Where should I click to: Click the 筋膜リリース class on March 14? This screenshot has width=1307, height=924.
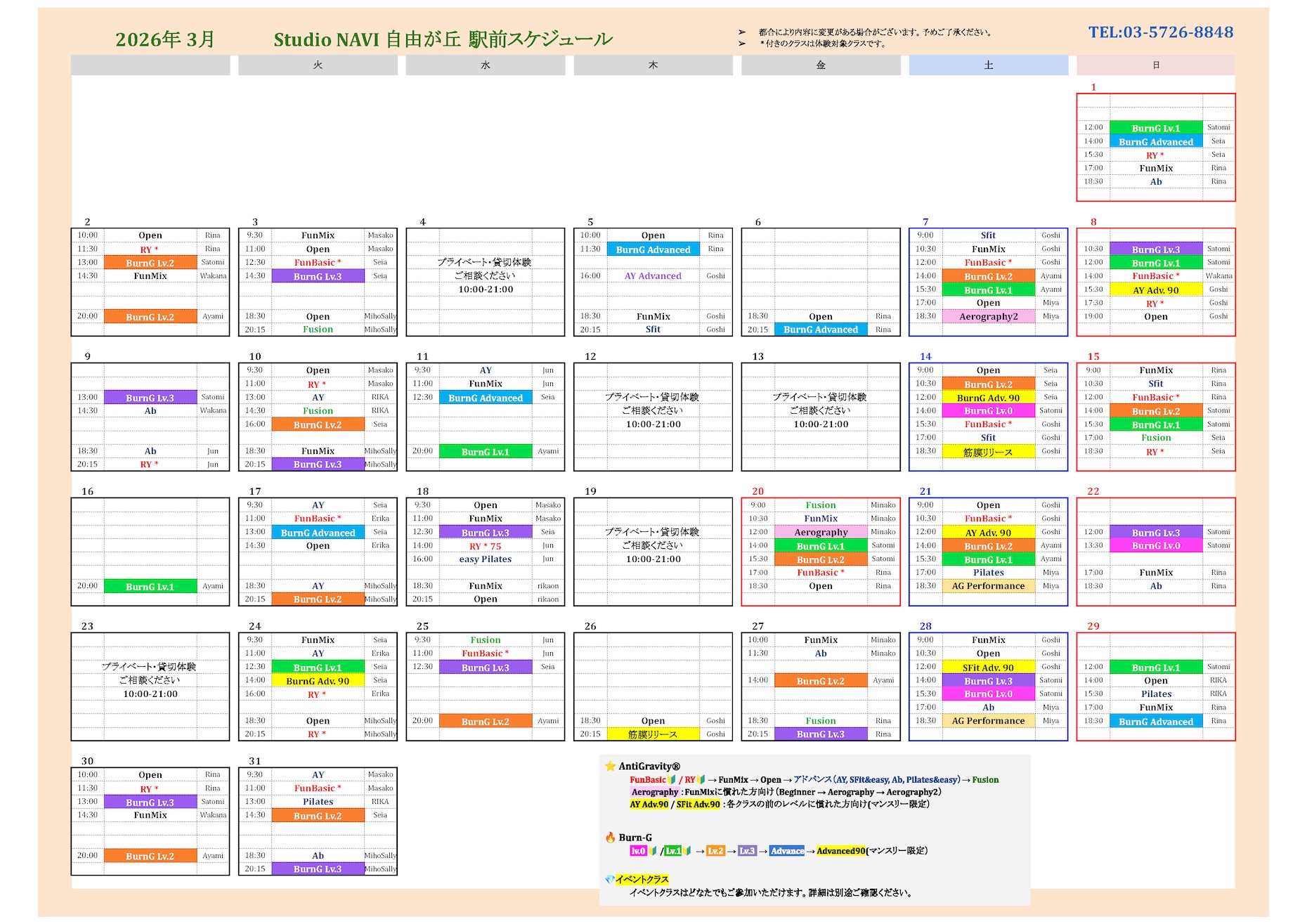(x=988, y=452)
